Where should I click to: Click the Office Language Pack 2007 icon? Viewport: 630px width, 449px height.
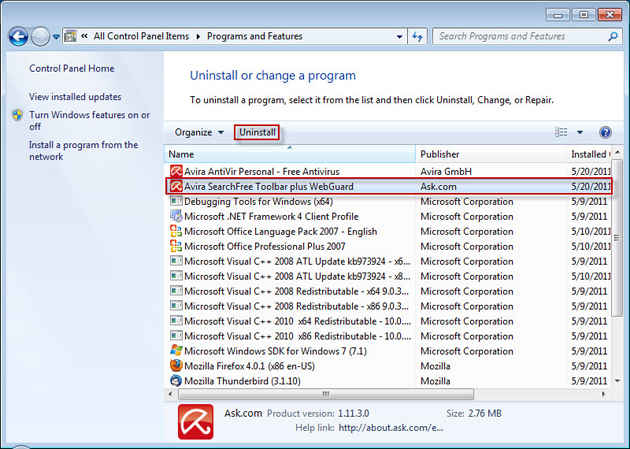[x=176, y=231]
